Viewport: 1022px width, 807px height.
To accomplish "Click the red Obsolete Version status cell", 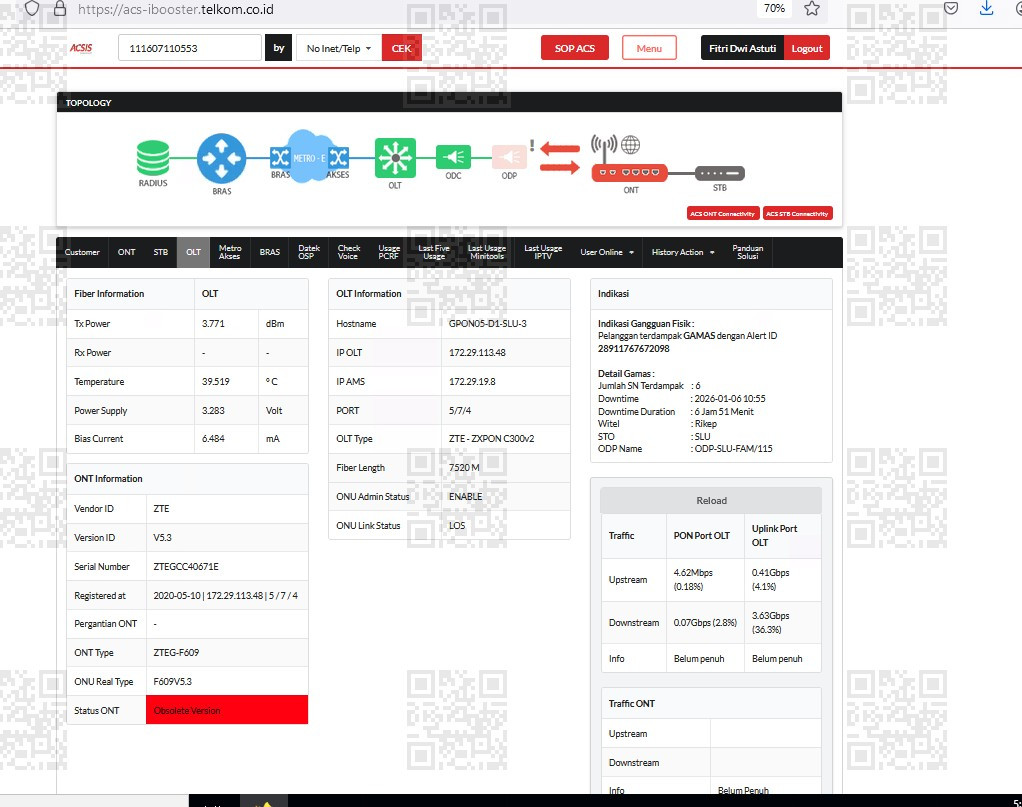I will 227,710.
